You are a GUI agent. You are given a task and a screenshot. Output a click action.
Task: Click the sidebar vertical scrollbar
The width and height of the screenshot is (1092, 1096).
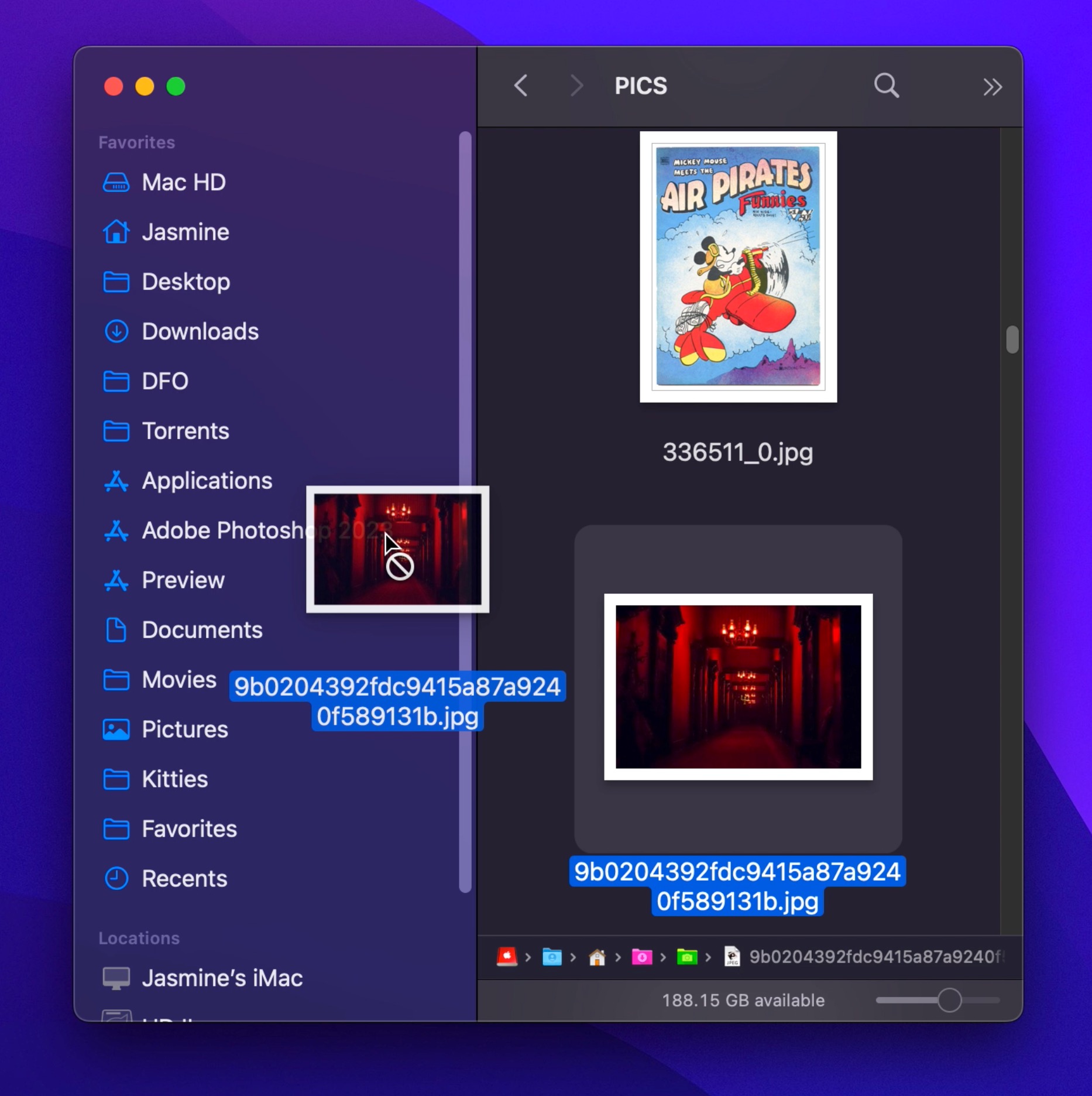click(465, 512)
